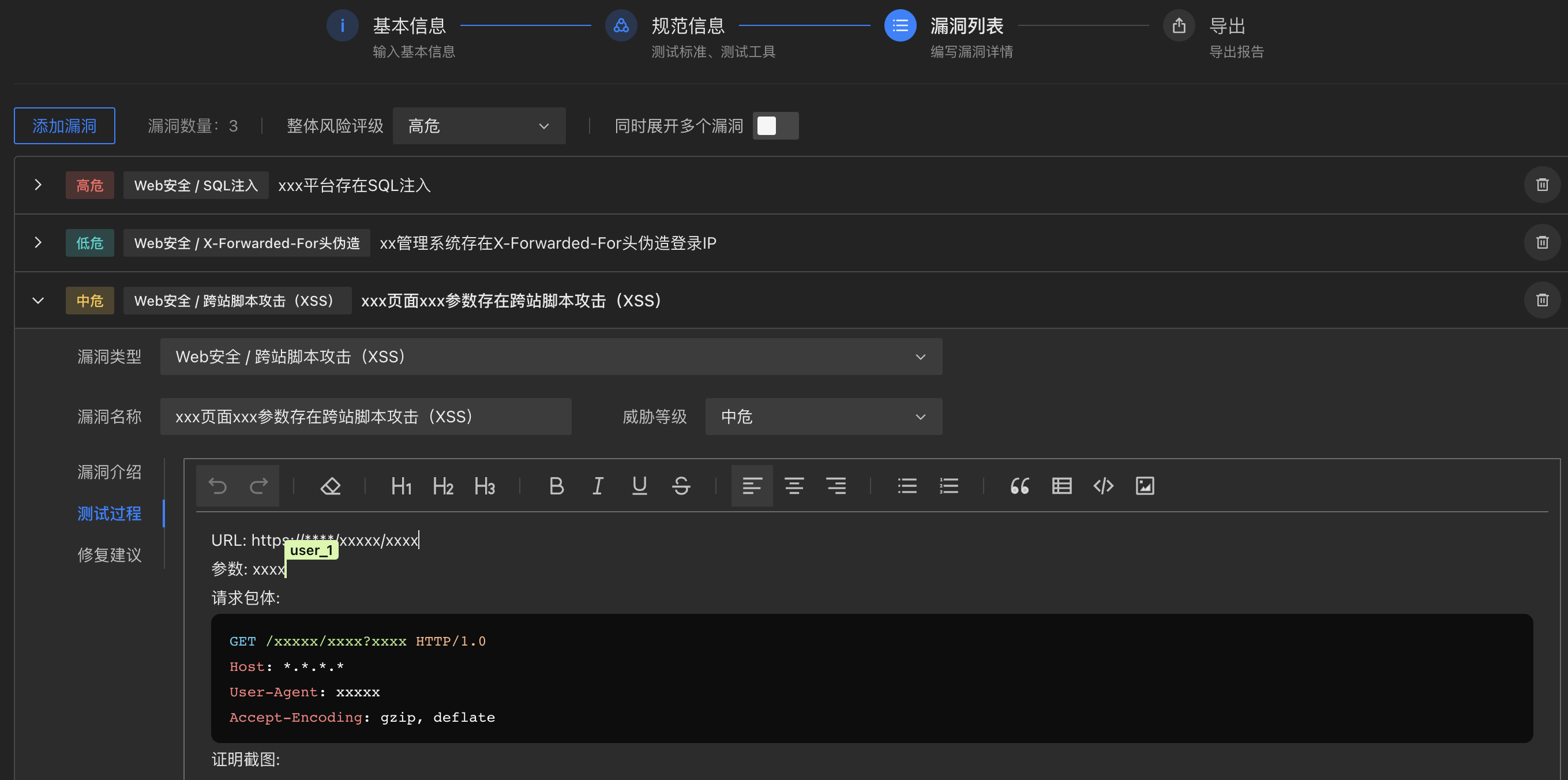Viewport: 1568px width, 780px height.
Task: Click the 添加漏洞 button
Action: (x=65, y=126)
